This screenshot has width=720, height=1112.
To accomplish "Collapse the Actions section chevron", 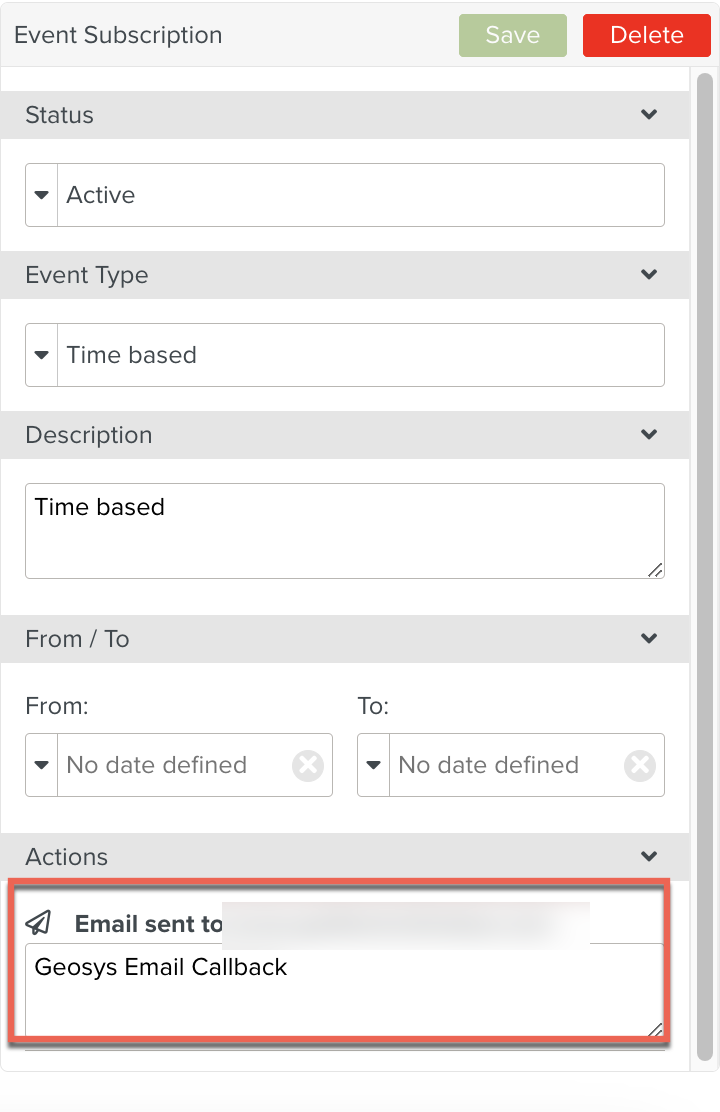I will tap(649, 857).
